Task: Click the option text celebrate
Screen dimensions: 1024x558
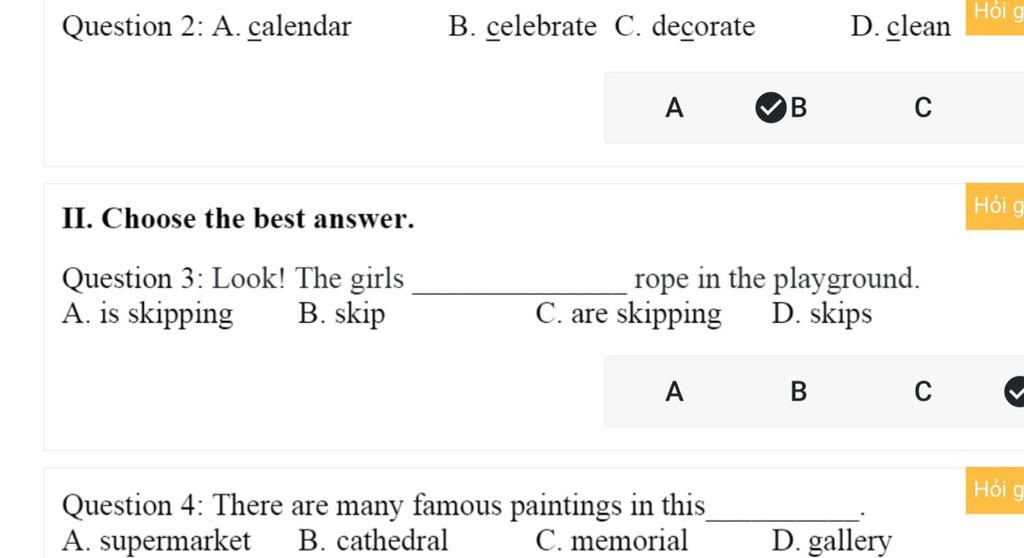Action: coord(541,27)
